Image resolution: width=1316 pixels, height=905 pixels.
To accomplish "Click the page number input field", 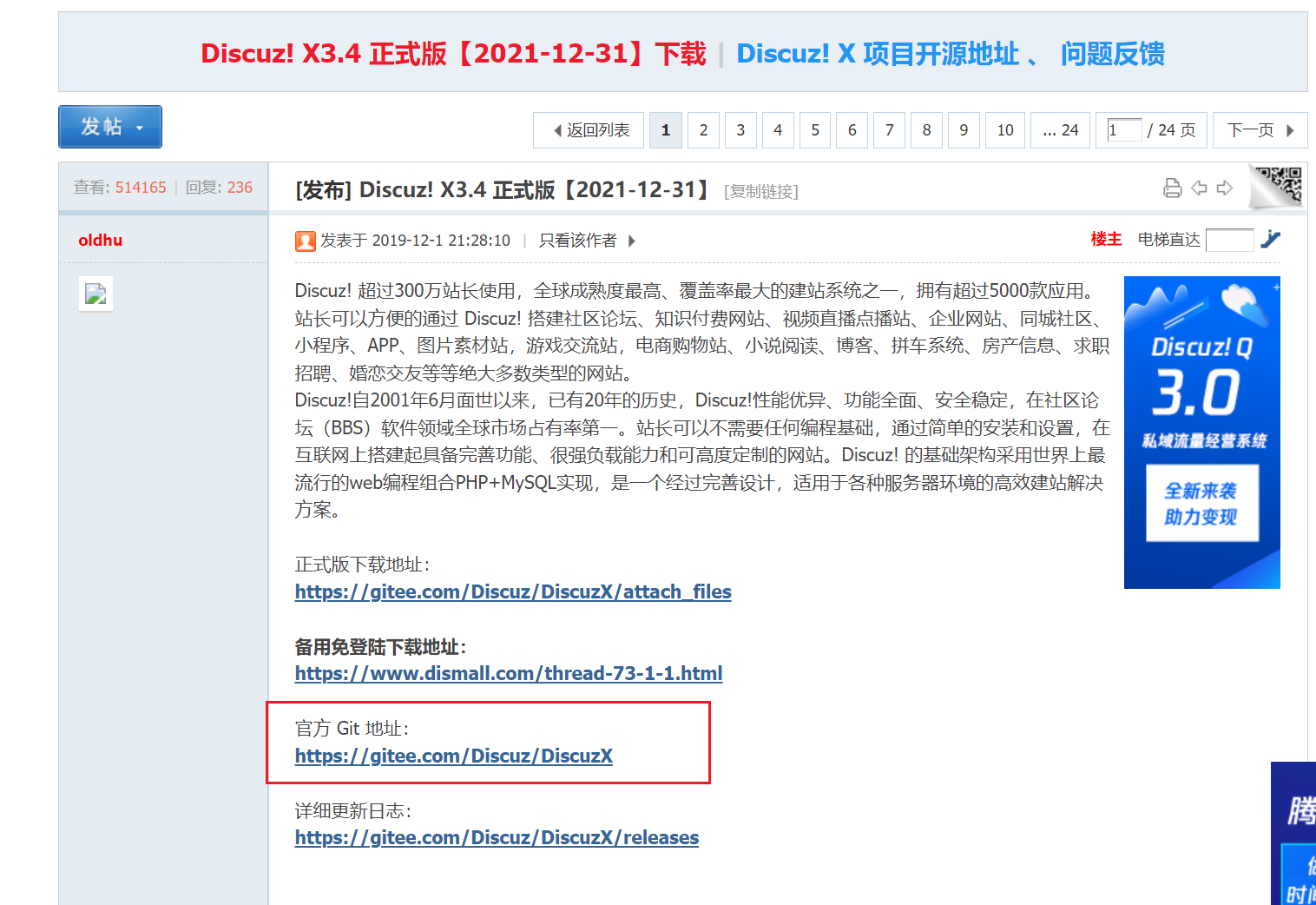I will click(1122, 130).
